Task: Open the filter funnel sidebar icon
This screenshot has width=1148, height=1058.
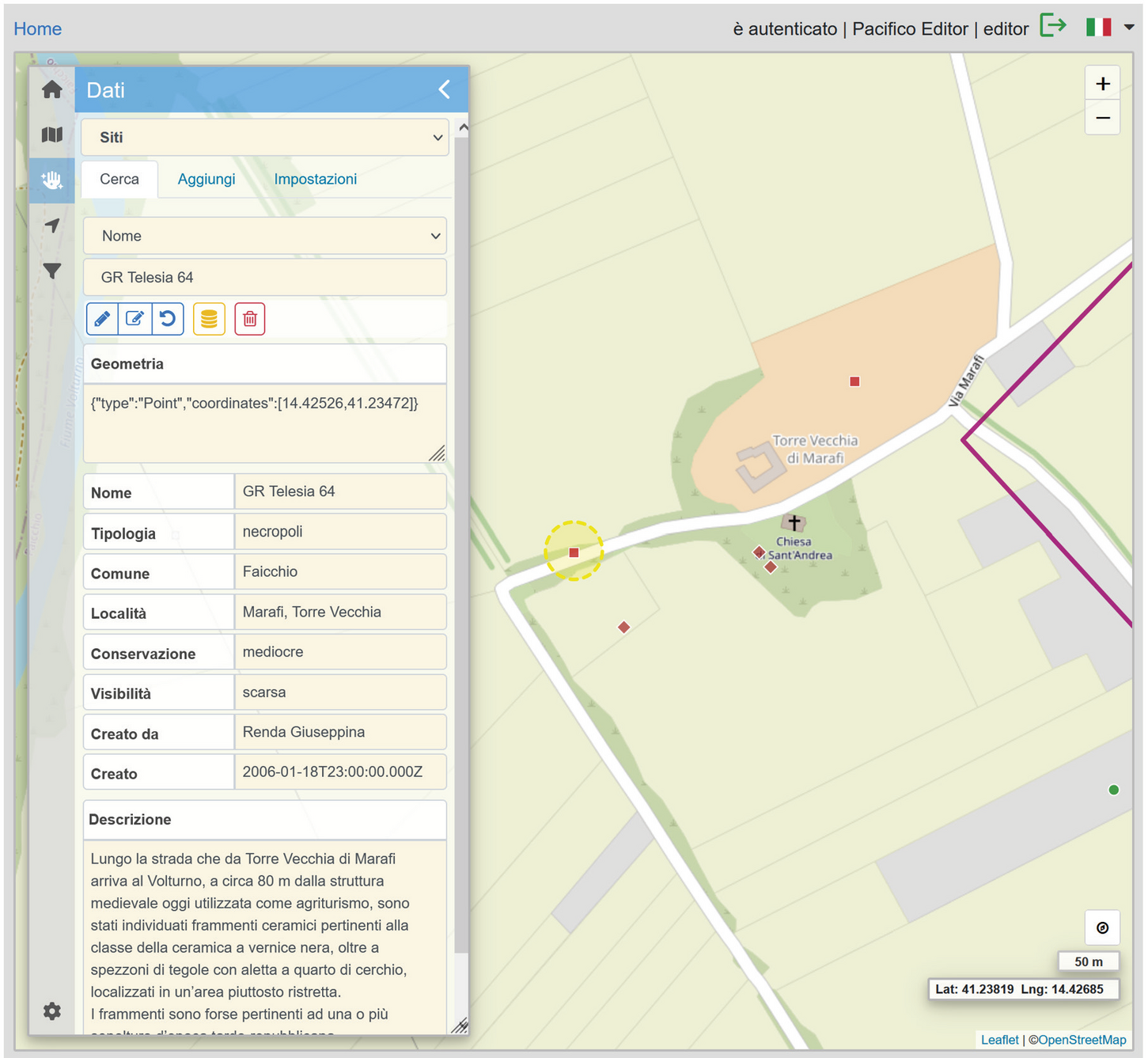Action: pyautogui.click(x=52, y=271)
